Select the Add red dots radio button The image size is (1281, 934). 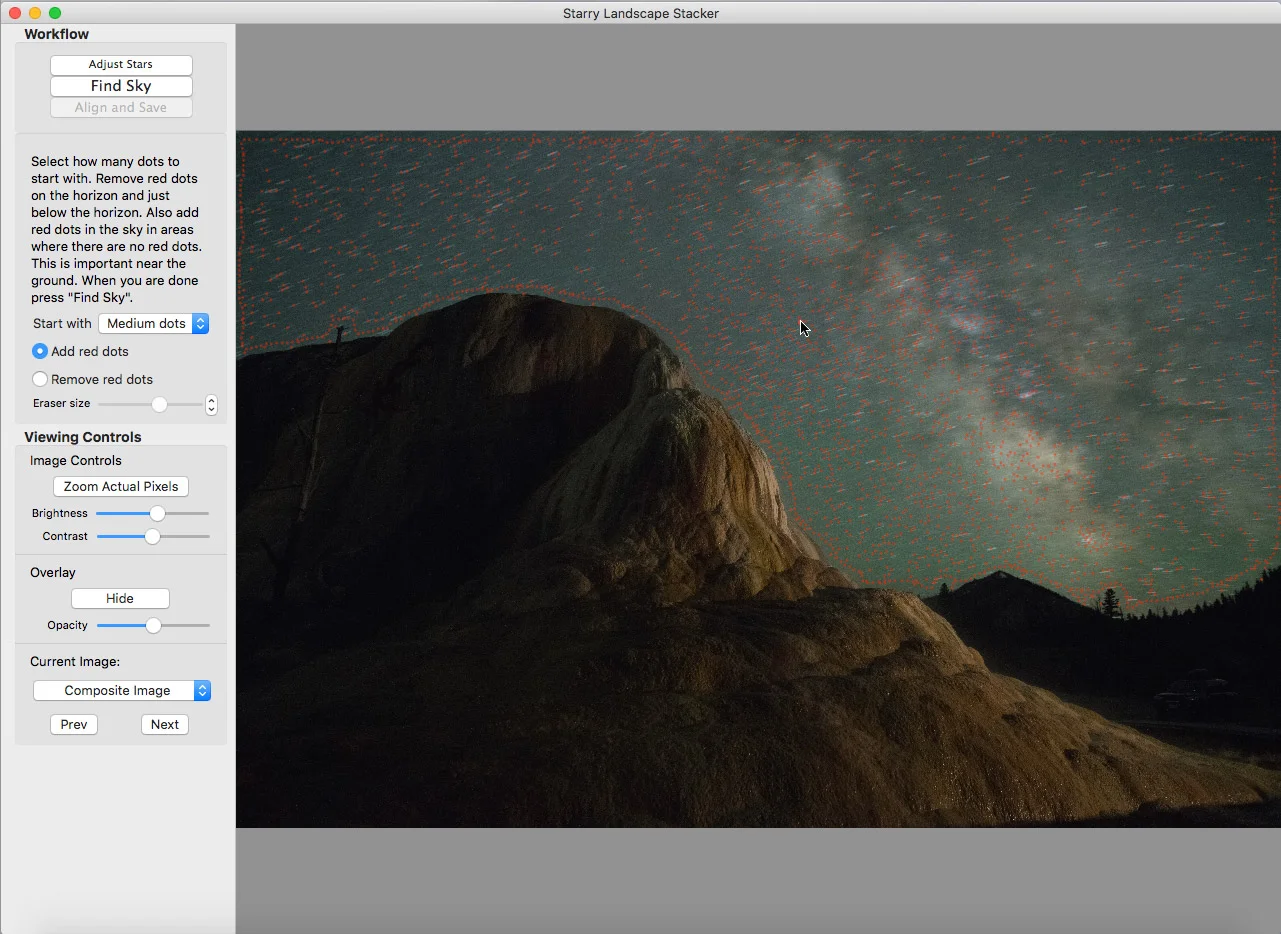click(40, 351)
